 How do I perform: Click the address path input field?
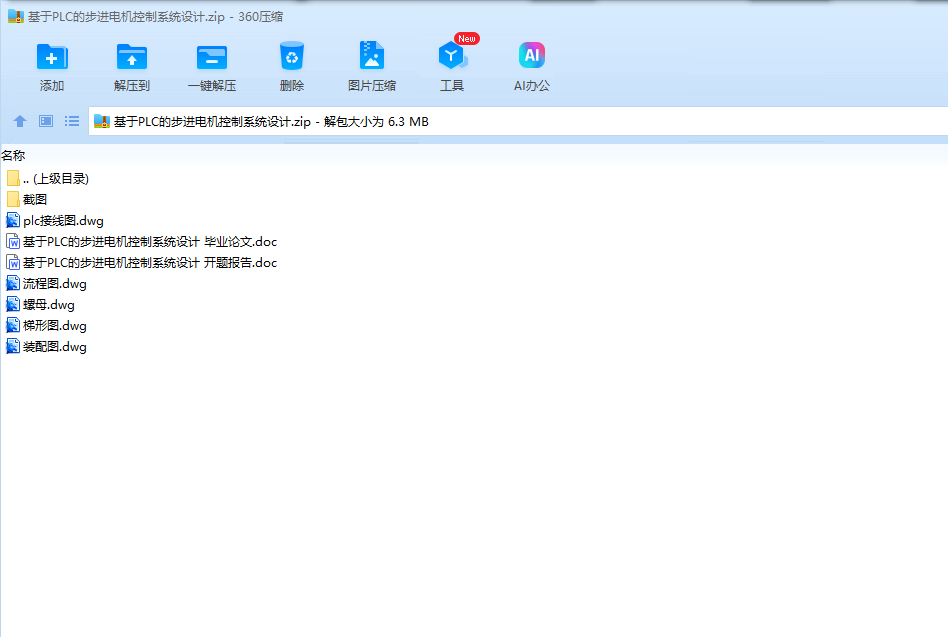[518, 121]
